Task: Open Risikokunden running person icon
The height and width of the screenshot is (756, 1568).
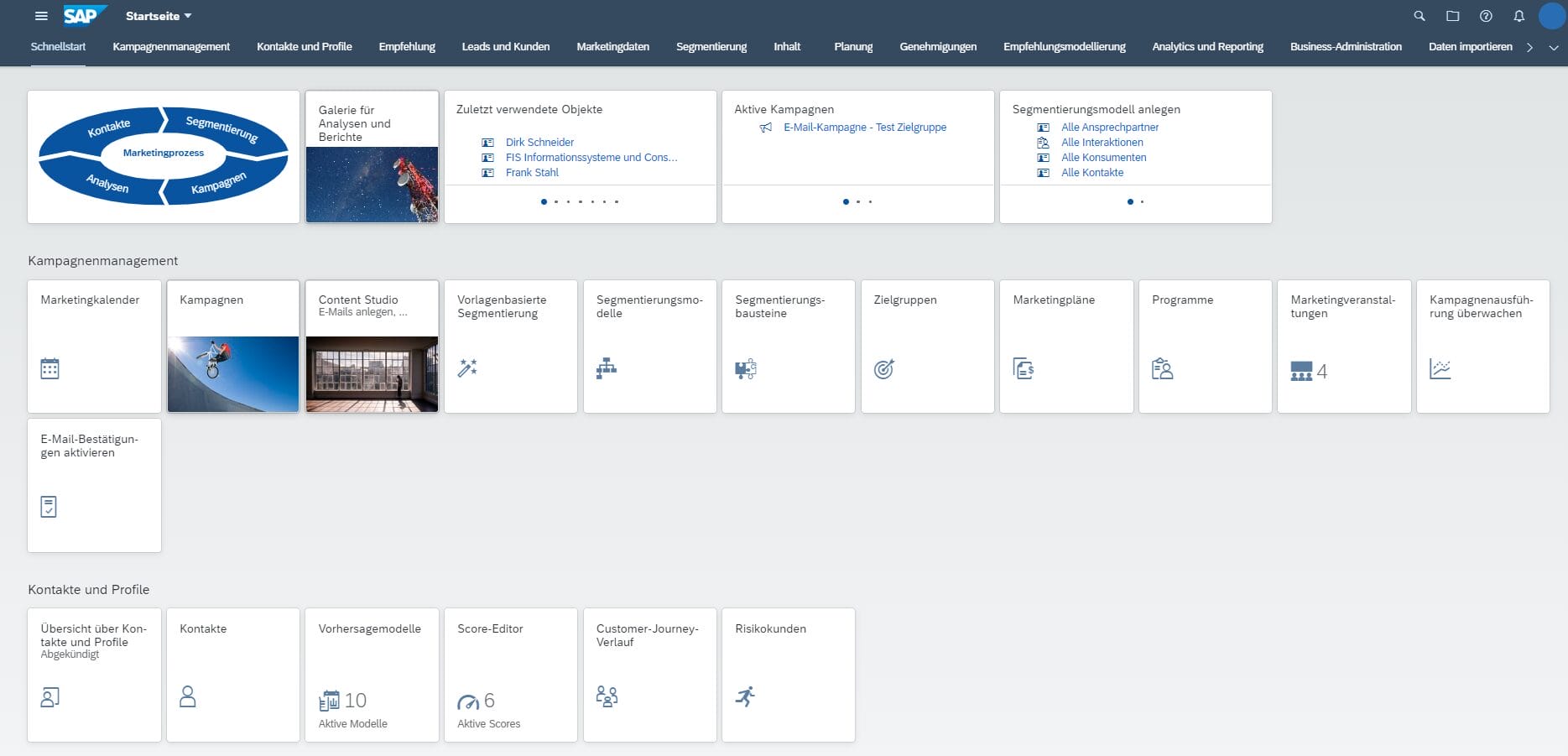Action: tap(745, 696)
